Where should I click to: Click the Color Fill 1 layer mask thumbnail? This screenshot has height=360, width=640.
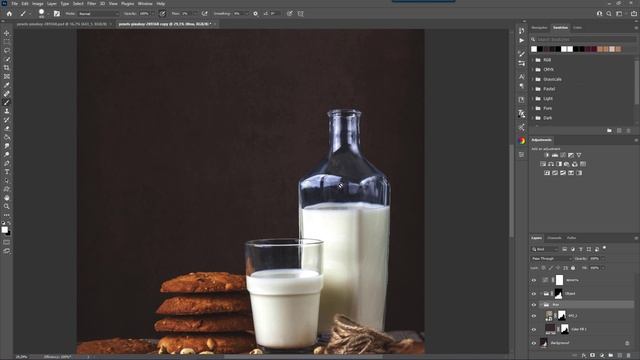pyautogui.click(x=564, y=329)
